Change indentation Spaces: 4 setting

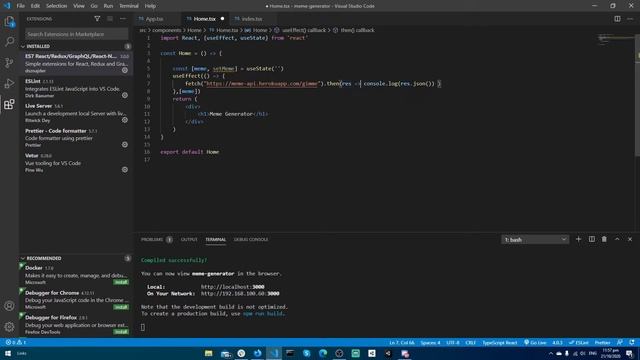pyautogui.click(x=430, y=342)
